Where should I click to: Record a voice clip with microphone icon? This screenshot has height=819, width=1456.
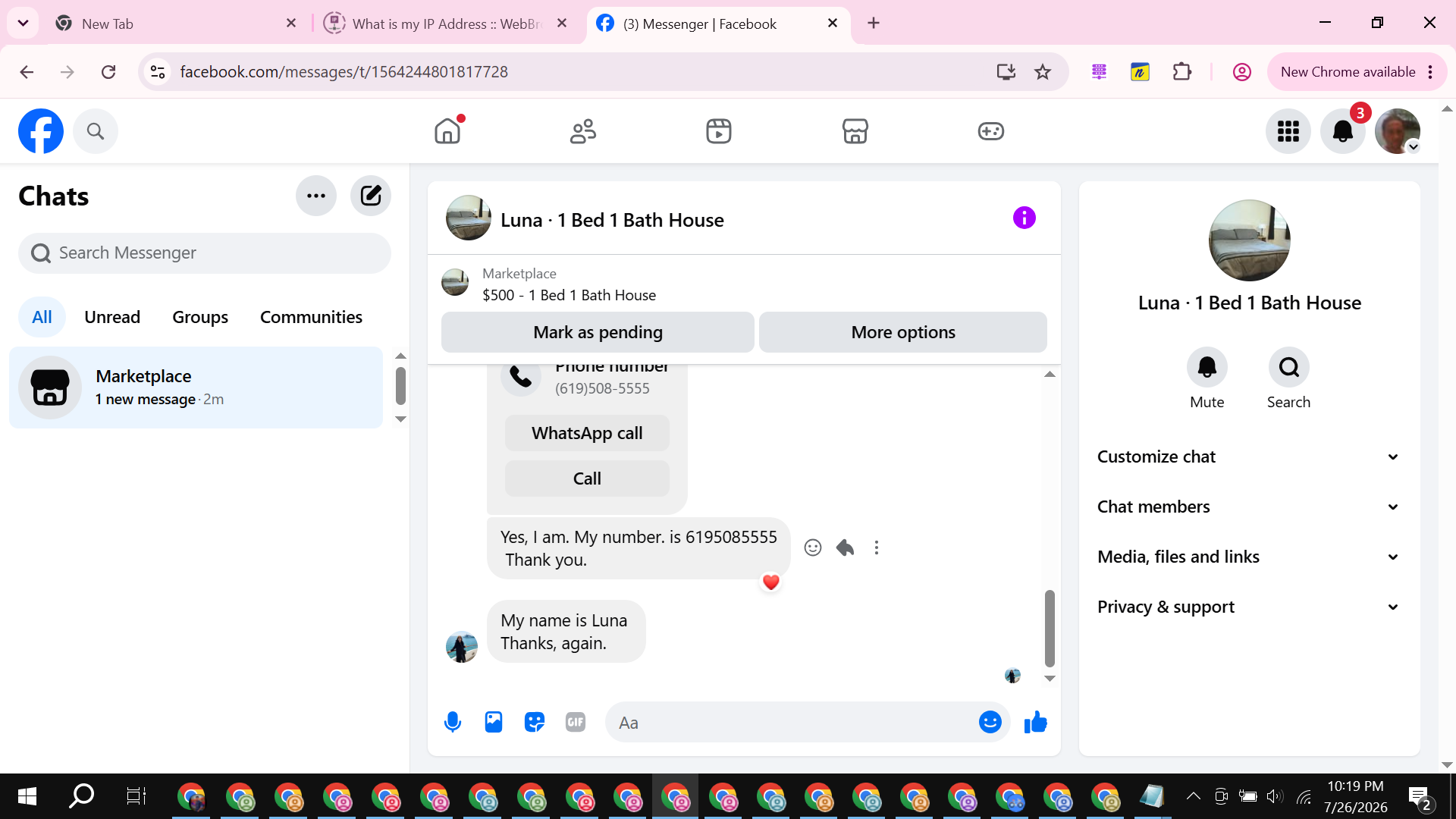point(453,722)
